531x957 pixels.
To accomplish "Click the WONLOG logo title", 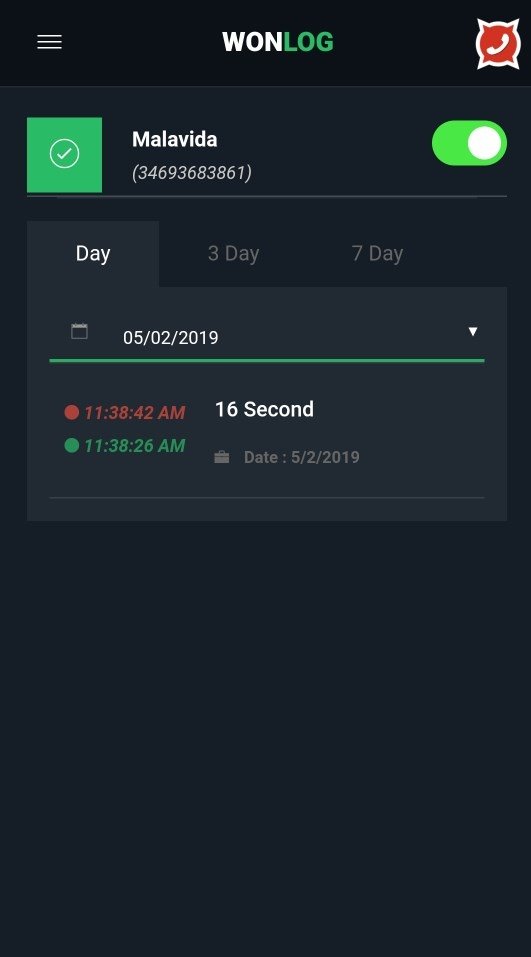I will [x=278, y=42].
